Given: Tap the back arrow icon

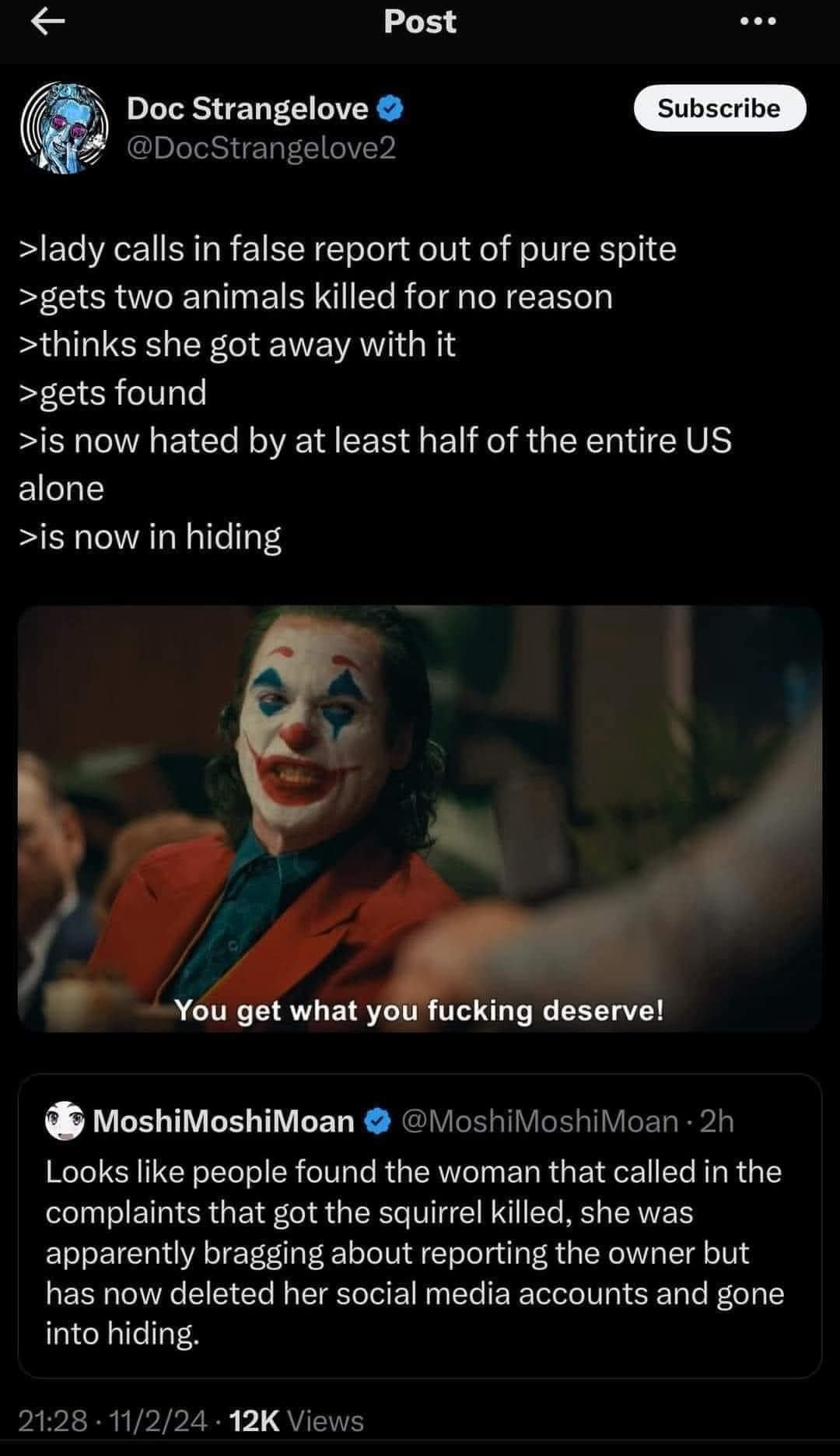Looking at the screenshot, I should (47, 22).
